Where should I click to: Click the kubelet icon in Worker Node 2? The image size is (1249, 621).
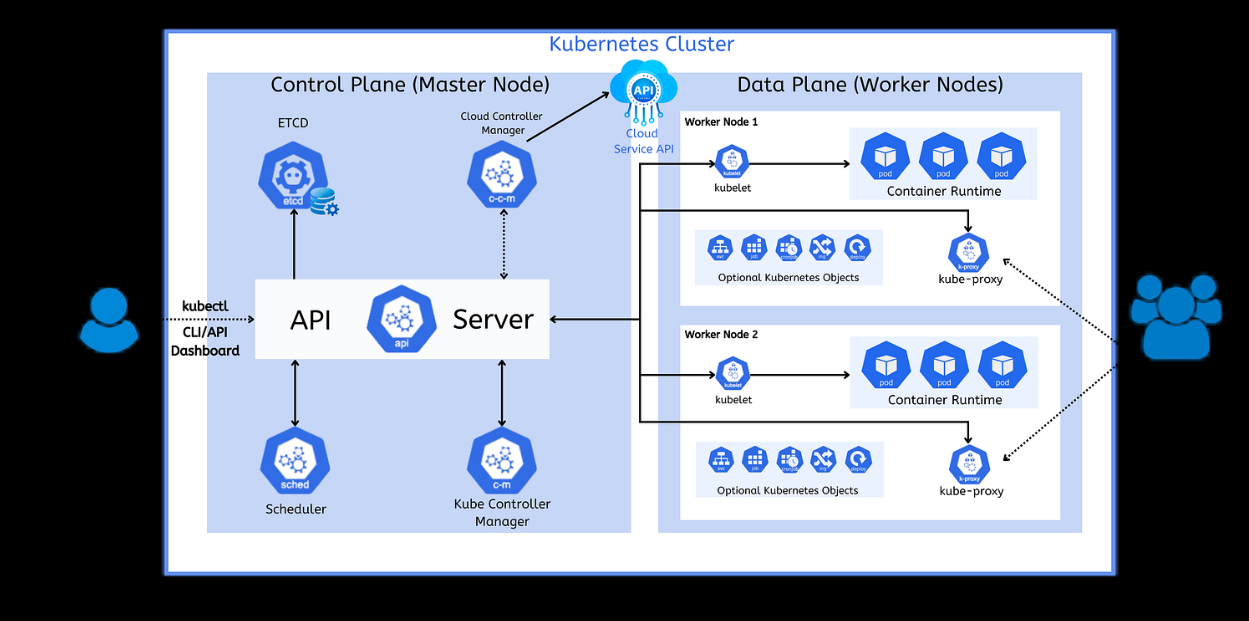pyautogui.click(x=733, y=375)
